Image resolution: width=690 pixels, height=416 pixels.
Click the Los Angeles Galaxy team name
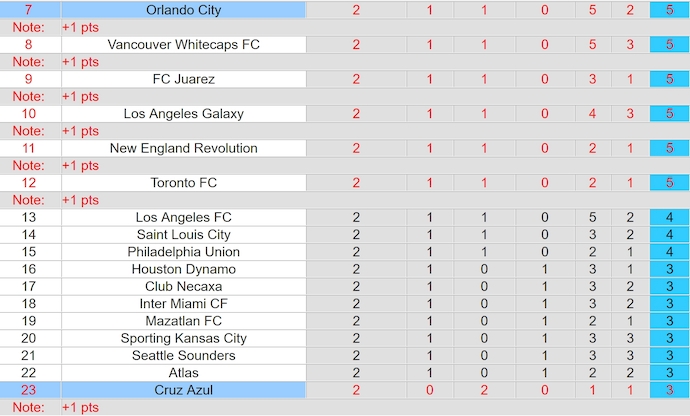click(184, 114)
